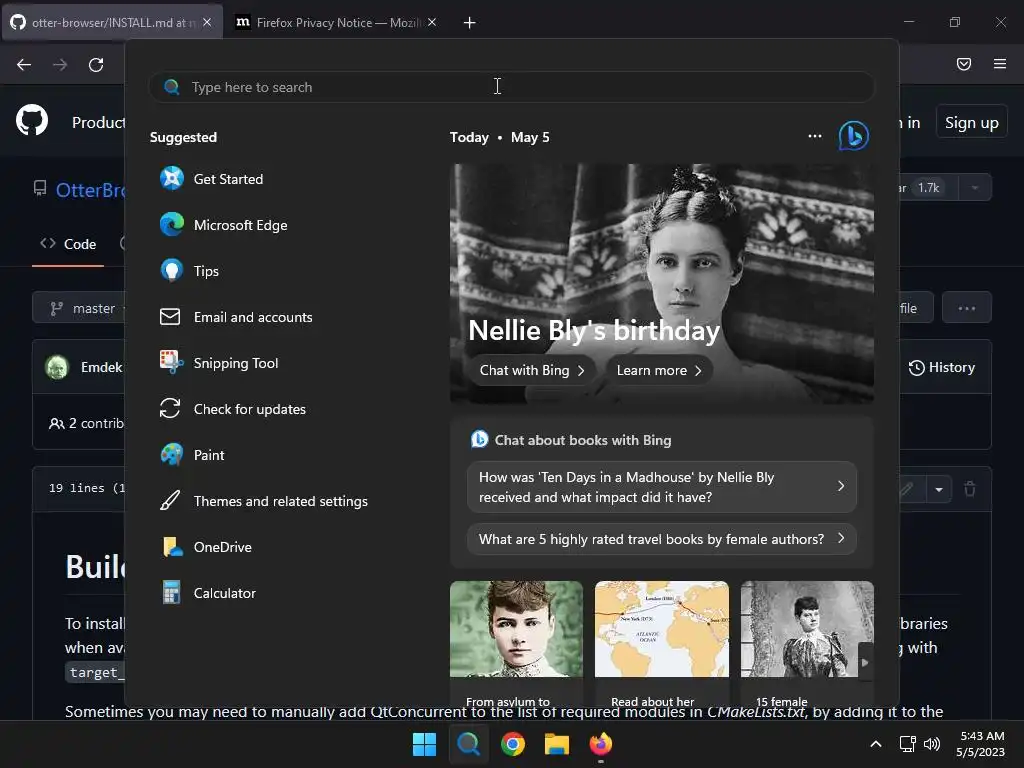
Task: Open Read about her map thumbnail
Action: (x=662, y=643)
